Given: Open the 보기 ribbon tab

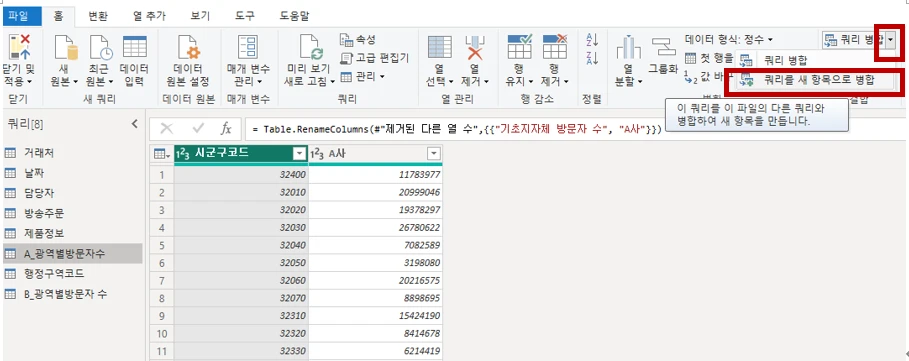Looking at the screenshot, I should 200,16.
